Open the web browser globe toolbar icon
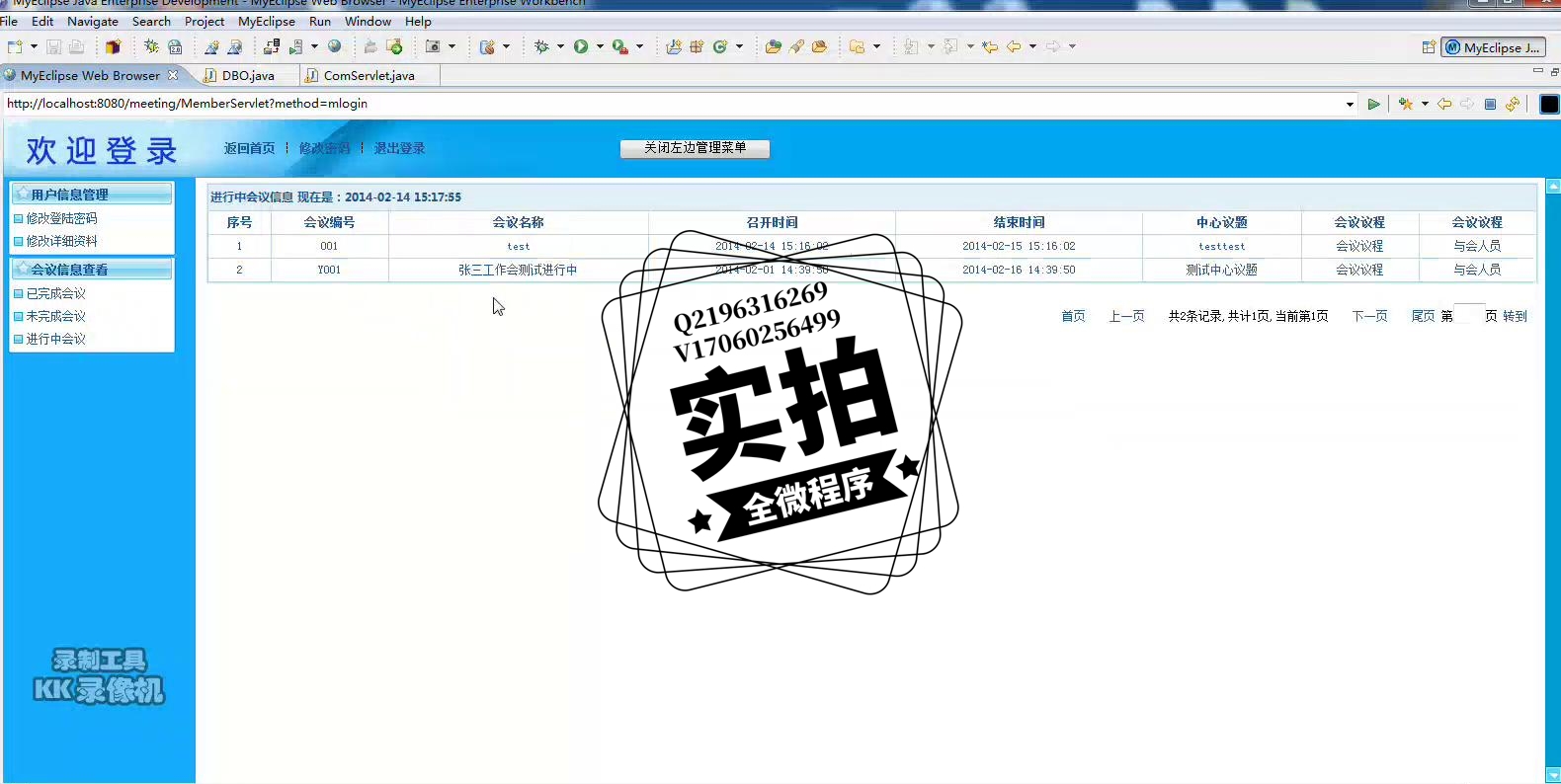This screenshot has height=784, width=1561. tap(335, 46)
